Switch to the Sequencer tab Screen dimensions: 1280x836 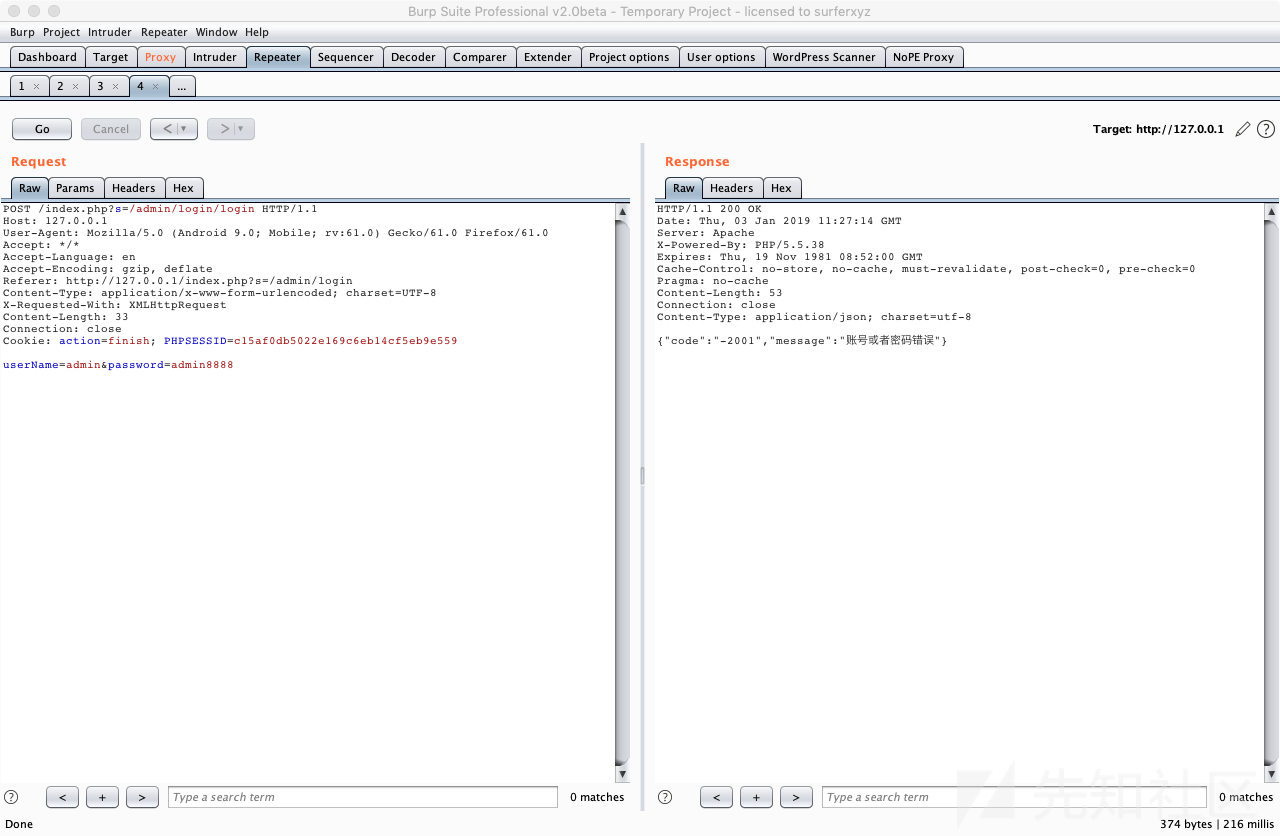346,57
